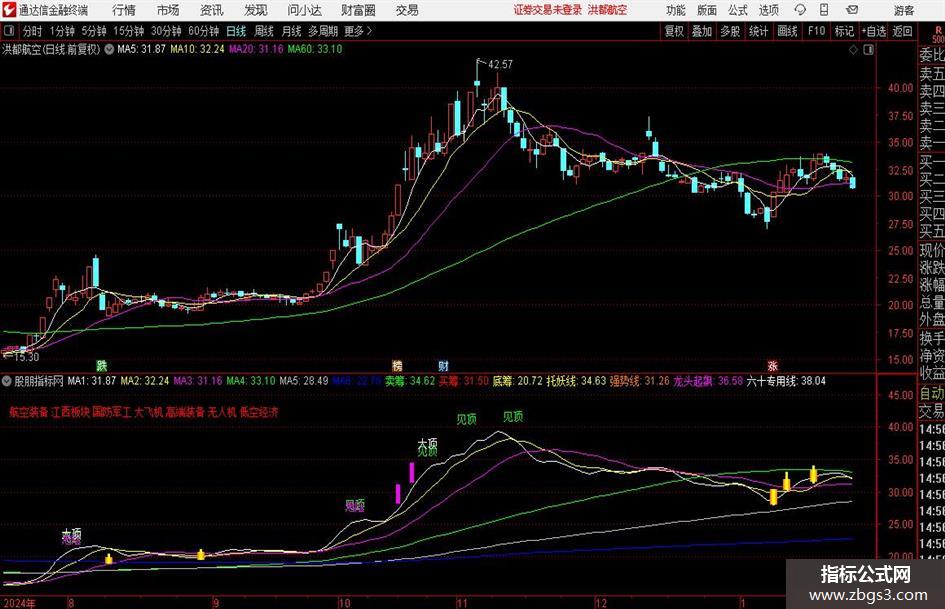Image resolution: width=945 pixels, height=609 pixels.
Task: Click the 15.30 low price marker
Action: click(26, 357)
